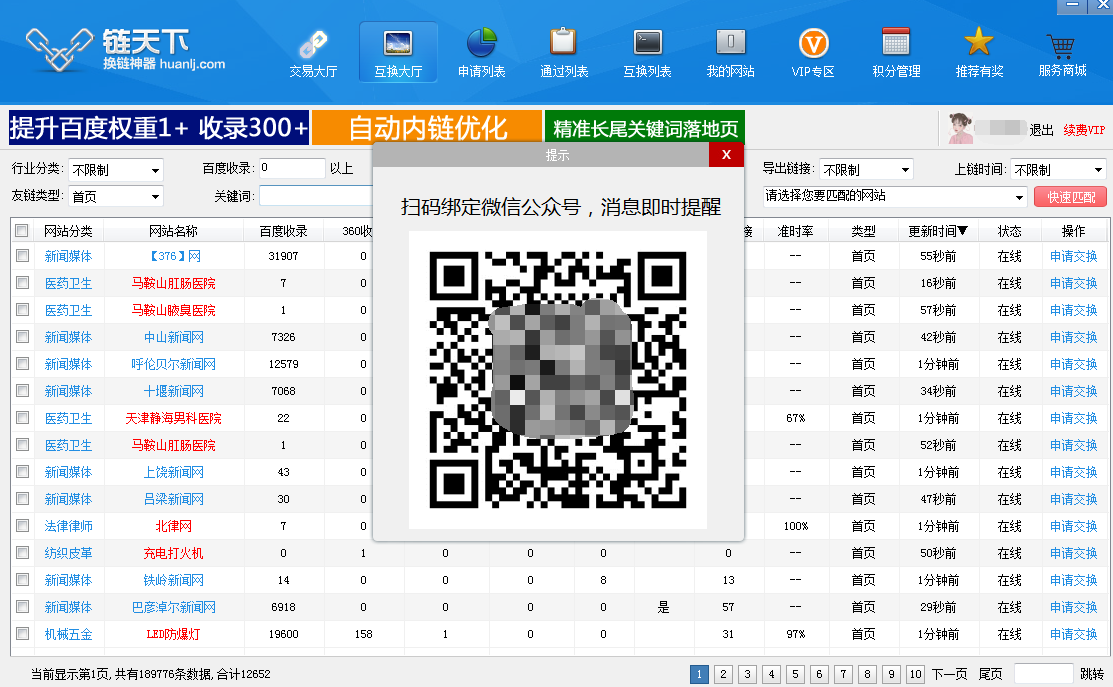The width and height of the screenshot is (1113, 687).
Task: Click 法律律师 category in 北律网 row
Action: 68,526
